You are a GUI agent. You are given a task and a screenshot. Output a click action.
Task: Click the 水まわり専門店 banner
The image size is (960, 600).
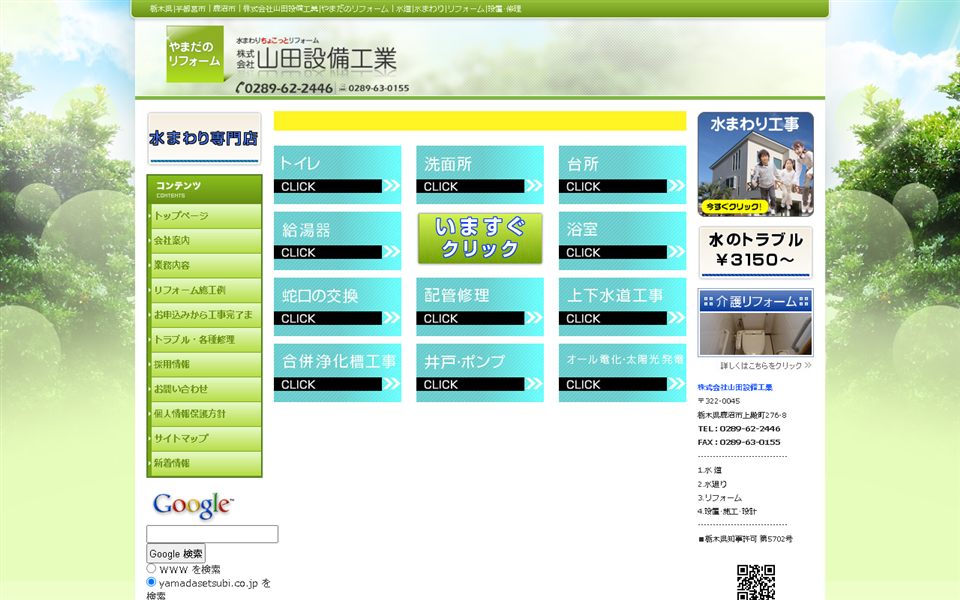[x=204, y=138]
